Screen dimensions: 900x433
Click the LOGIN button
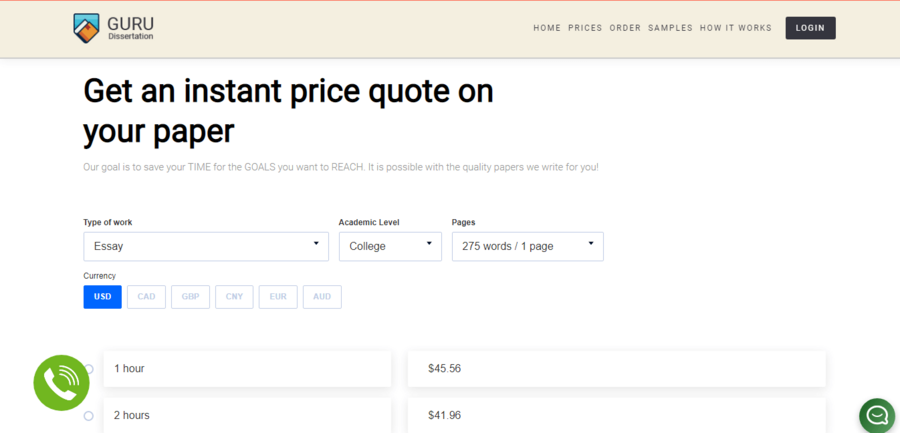(x=810, y=28)
